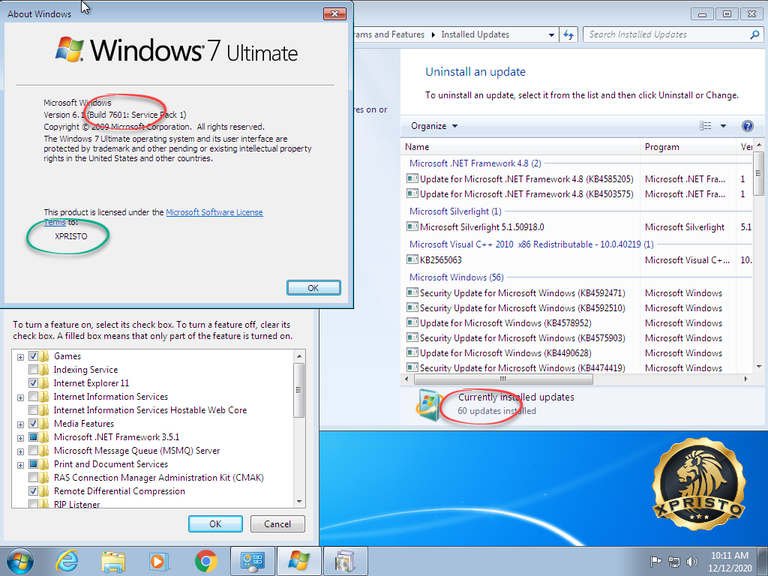768x576 pixels.
Task: Toggle Microsoft .NET Framework 3.5.1 checkbox
Action: pos(33,437)
